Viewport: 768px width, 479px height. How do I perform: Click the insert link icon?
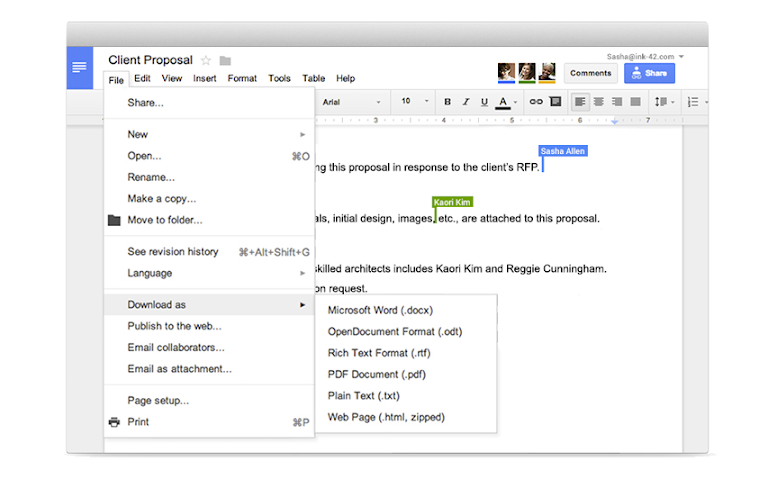coord(536,102)
